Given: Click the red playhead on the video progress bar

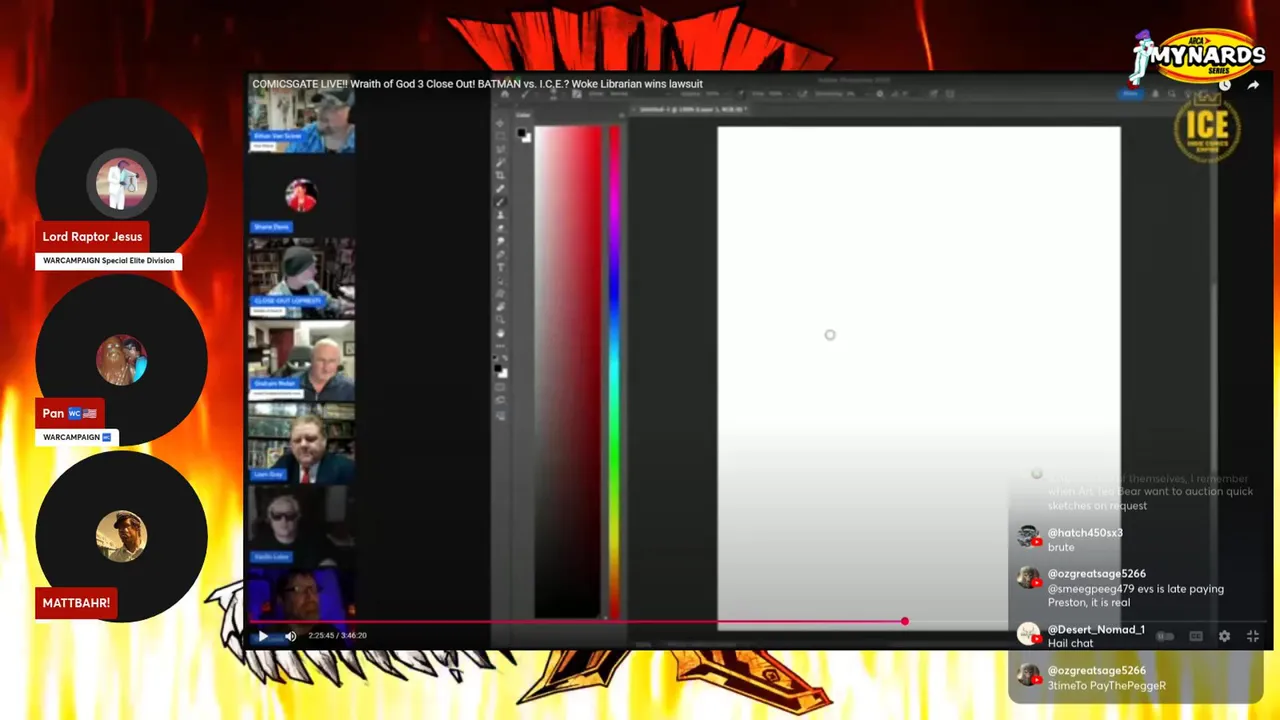Looking at the screenshot, I should [904, 621].
